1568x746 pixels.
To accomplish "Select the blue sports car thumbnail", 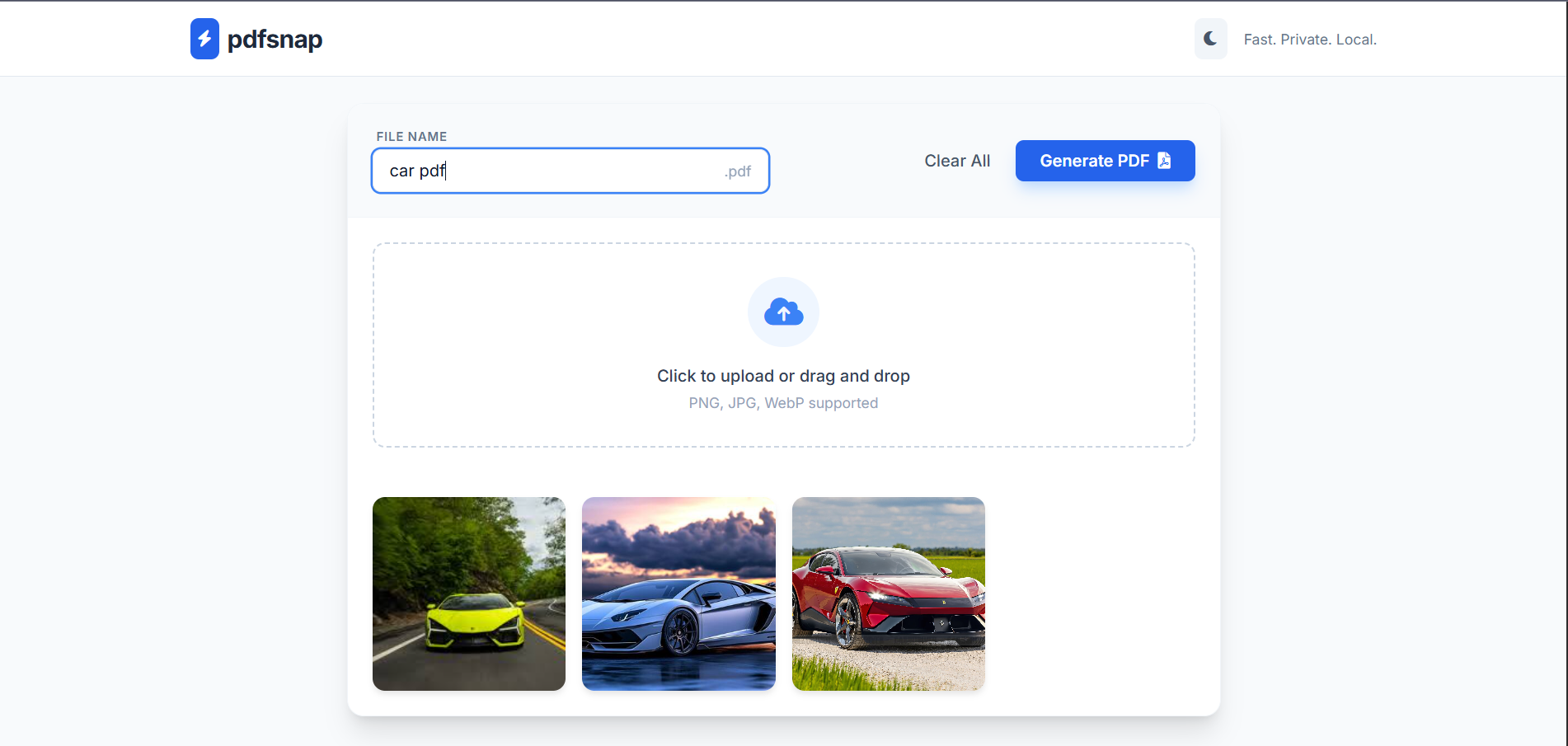I will point(678,594).
